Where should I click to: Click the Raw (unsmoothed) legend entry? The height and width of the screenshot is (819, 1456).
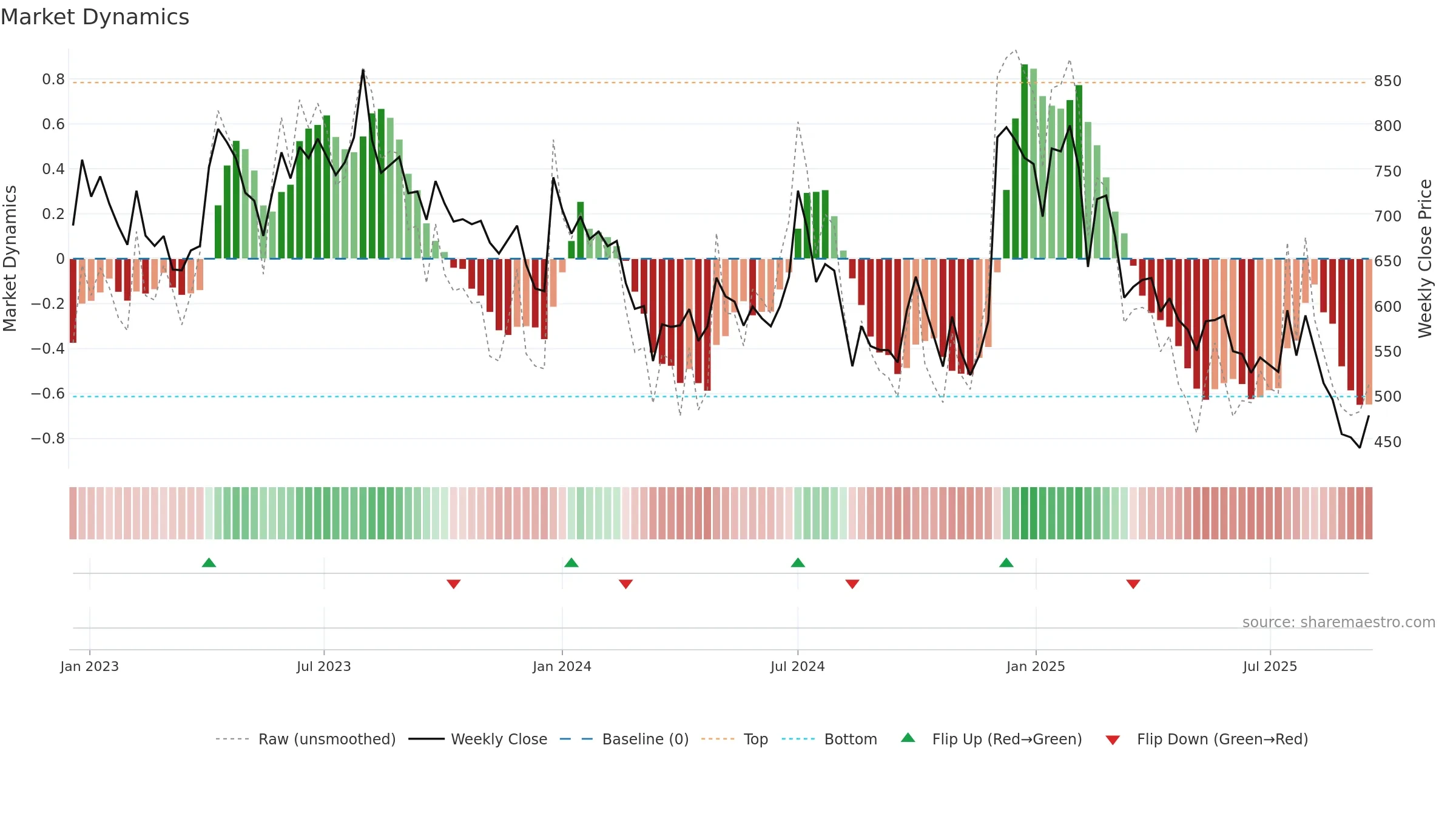click(306, 739)
